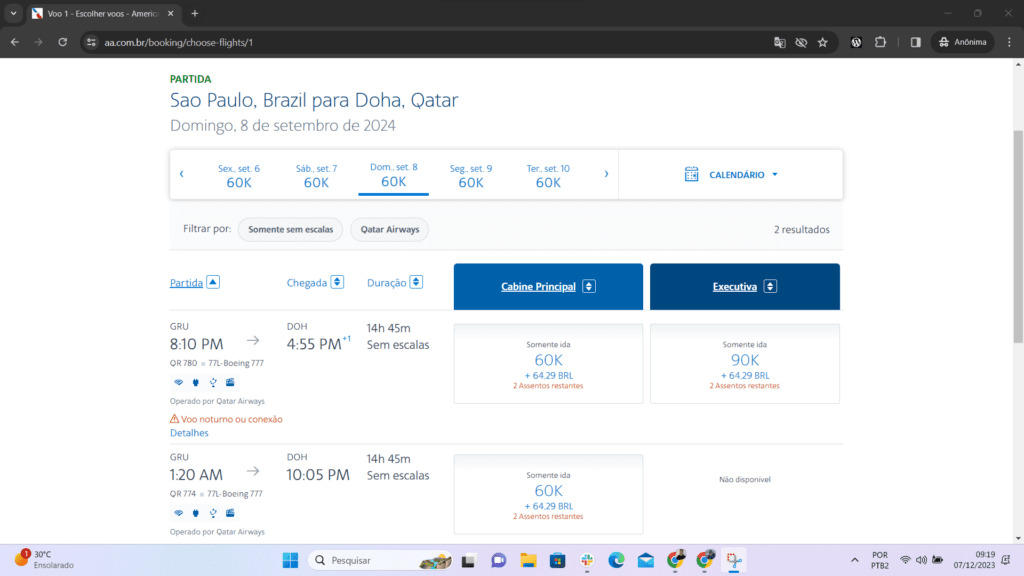Adjust the system volume from the taskbar
The image size is (1024, 576).
(919, 560)
